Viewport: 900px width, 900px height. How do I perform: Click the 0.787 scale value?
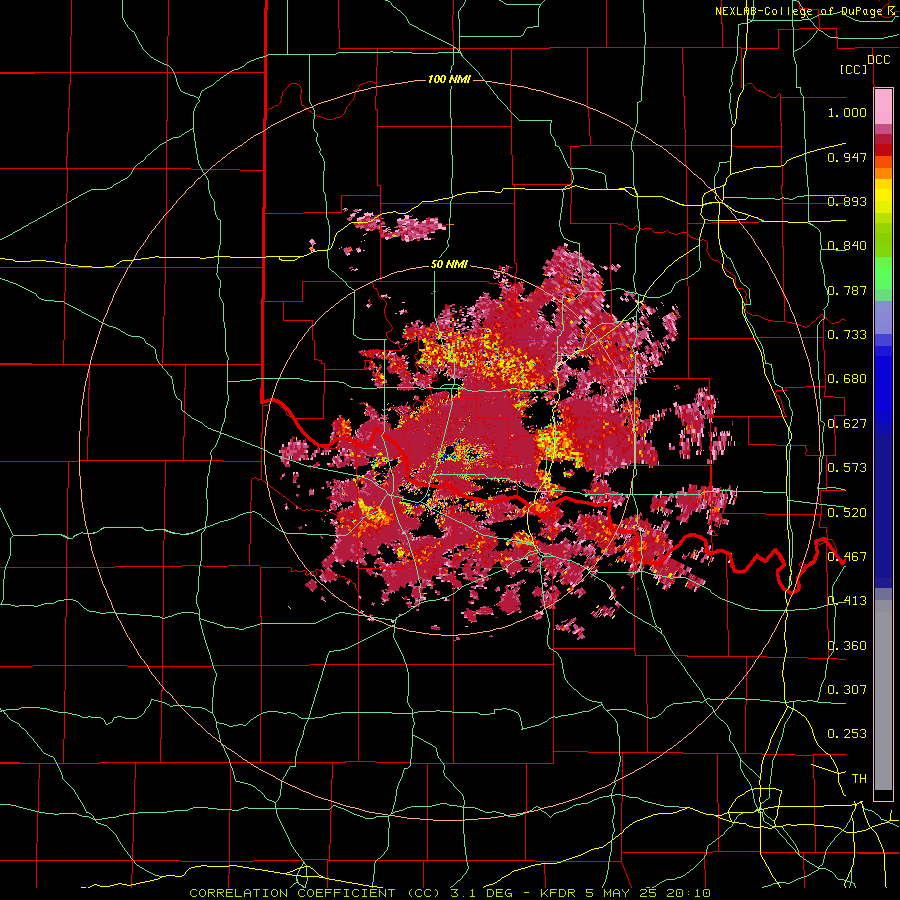coord(847,290)
